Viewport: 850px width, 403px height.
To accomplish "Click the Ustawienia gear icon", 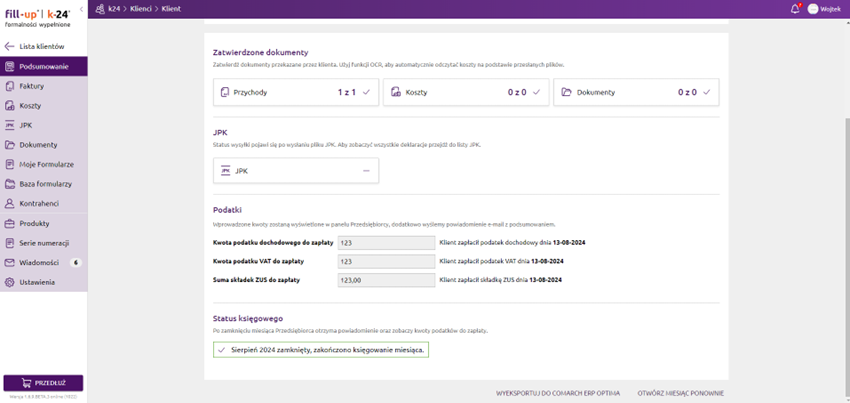I will pos(9,282).
